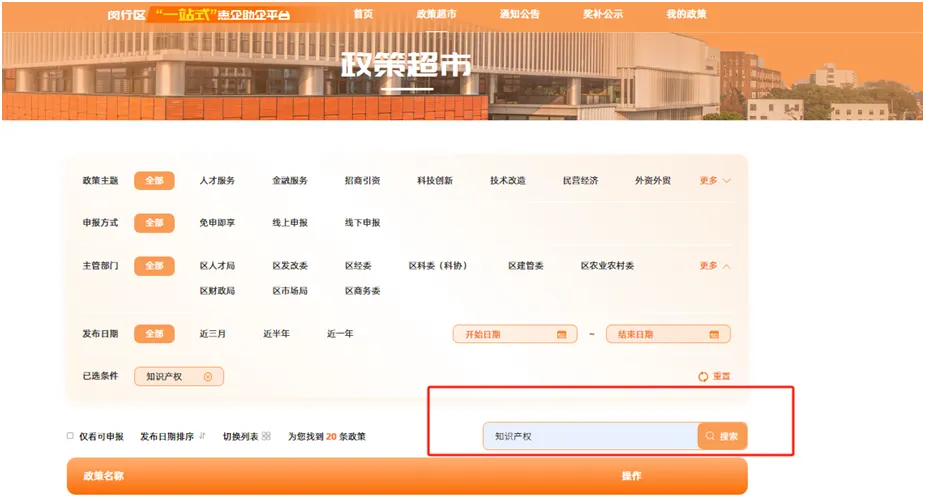Click the 操作 column header
The width and height of the screenshot is (925, 500).
631,476
